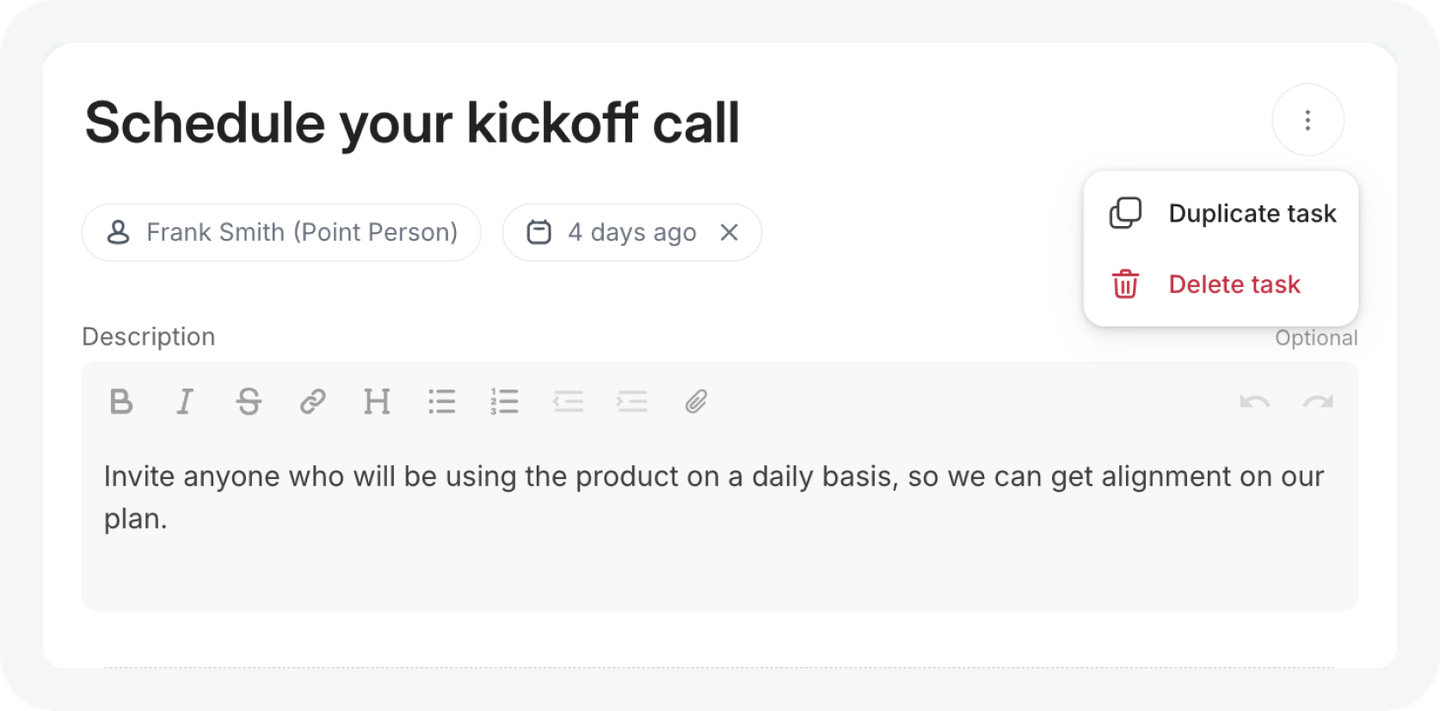Select Duplicate task from the menu
The image size is (1440, 711).
click(1221, 213)
